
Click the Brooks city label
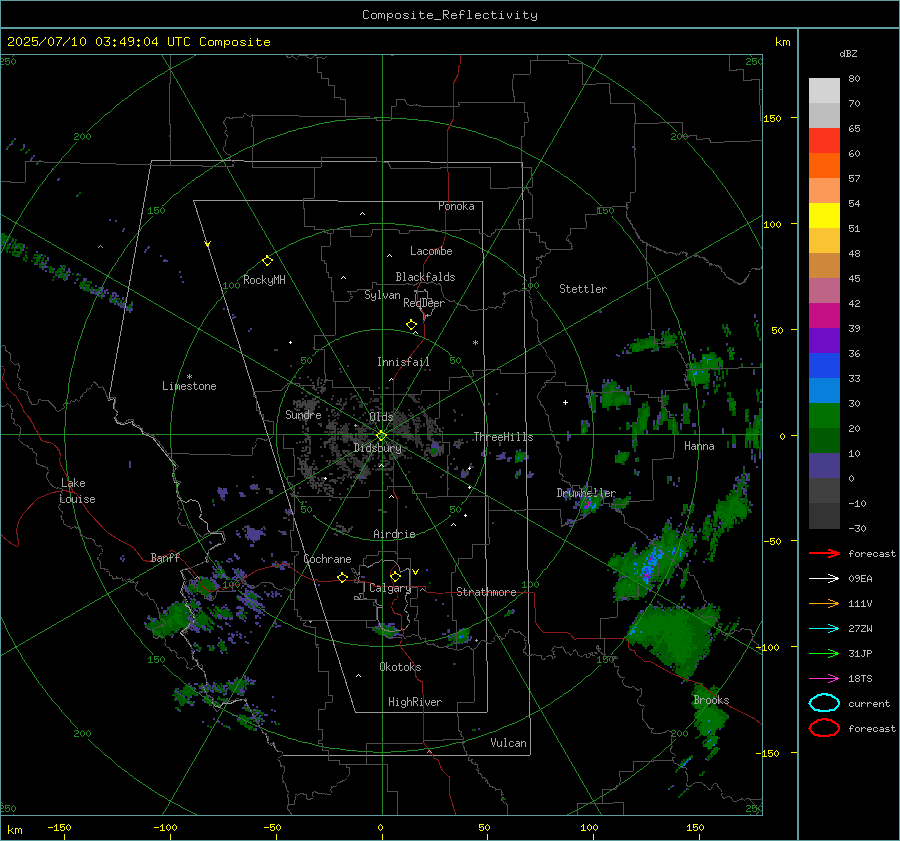[x=711, y=700]
